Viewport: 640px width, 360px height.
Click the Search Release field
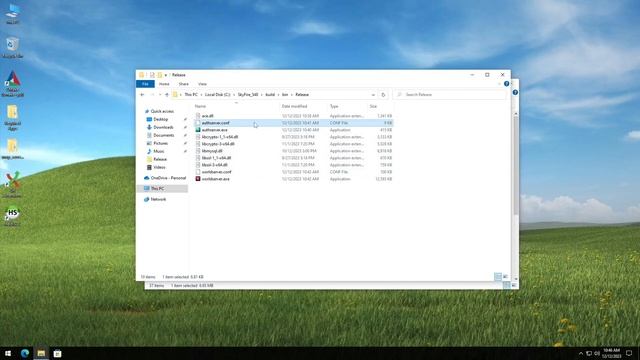click(x=450, y=95)
